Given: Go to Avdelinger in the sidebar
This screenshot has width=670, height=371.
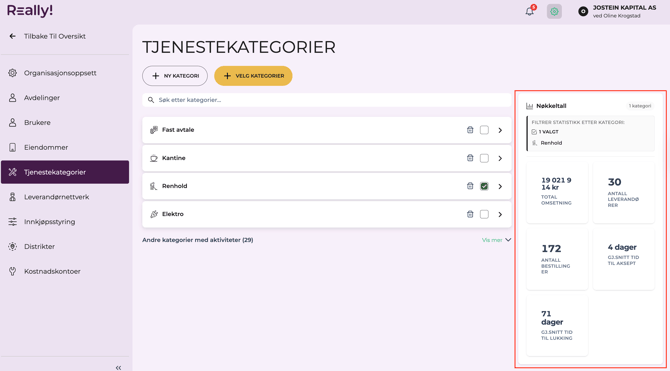Looking at the screenshot, I should [65, 98].
